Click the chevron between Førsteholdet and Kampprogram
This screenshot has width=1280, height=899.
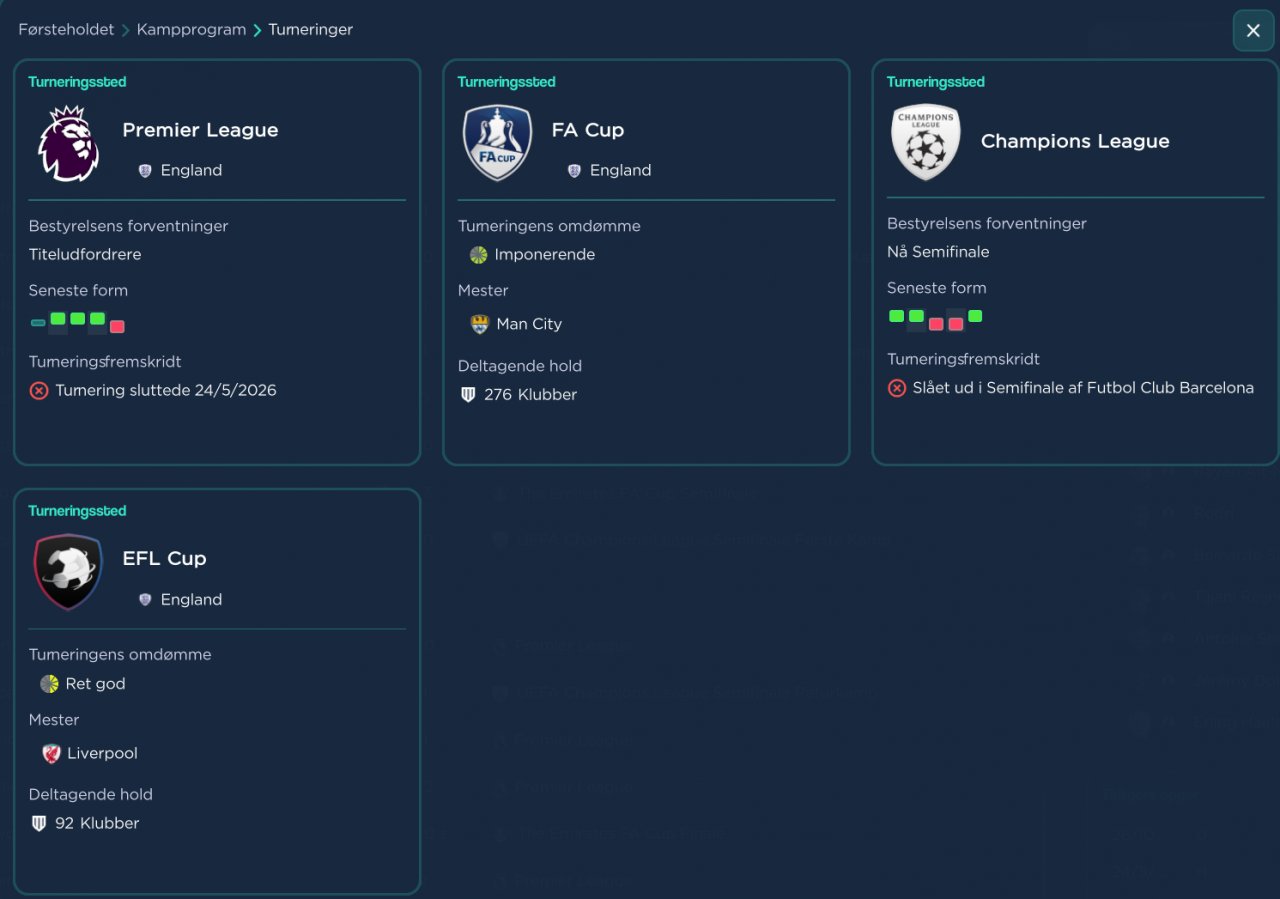[126, 30]
